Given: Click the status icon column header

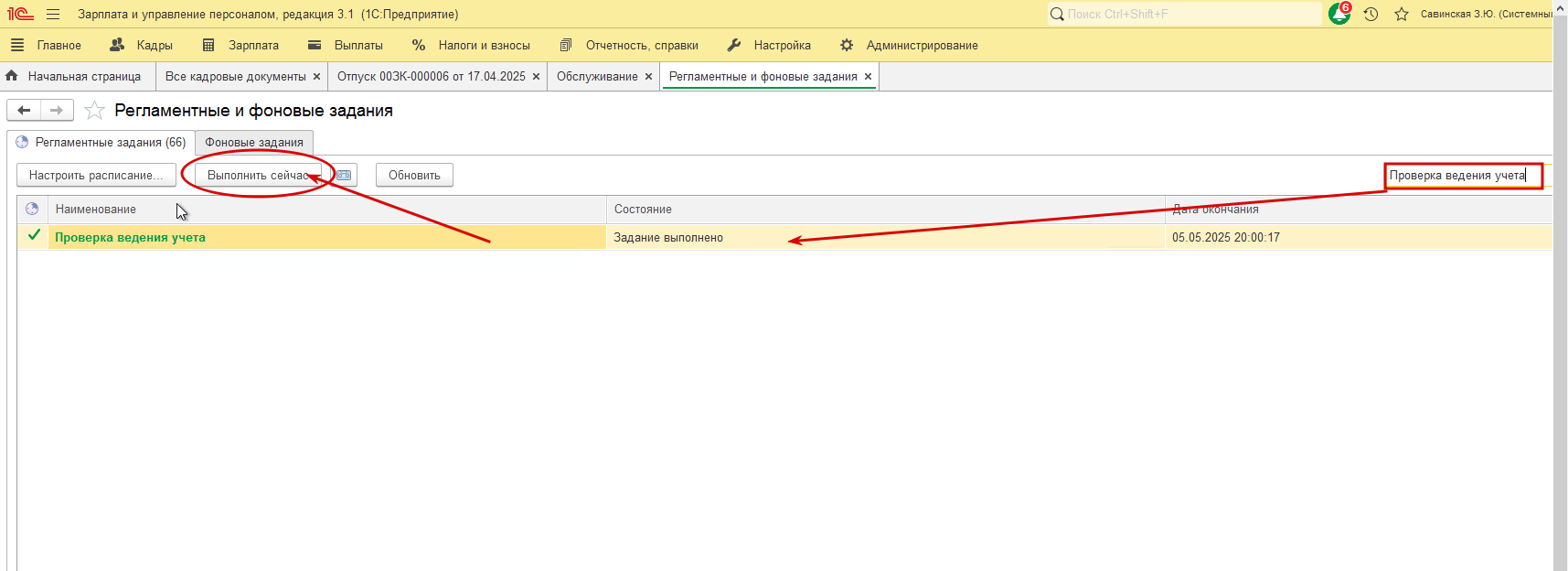Looking at the screenshot, I should [x=32, y=210].
